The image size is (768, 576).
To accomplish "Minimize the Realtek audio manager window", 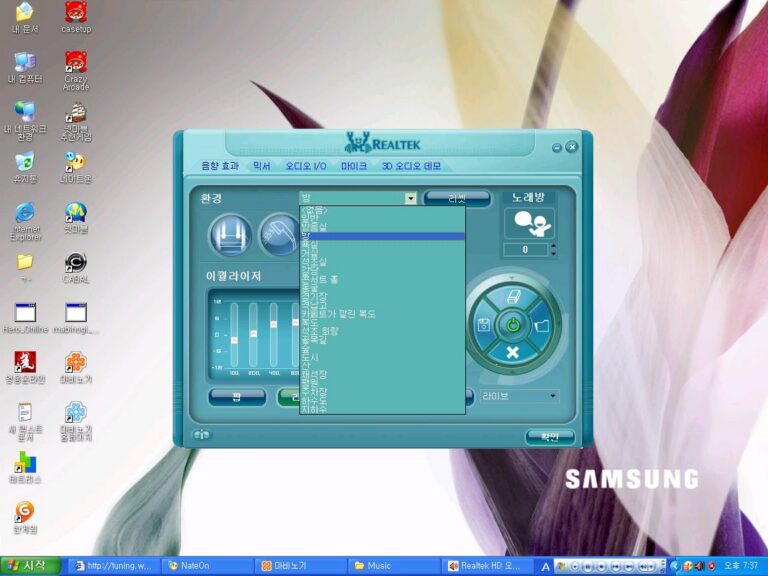I will (557, 147).
